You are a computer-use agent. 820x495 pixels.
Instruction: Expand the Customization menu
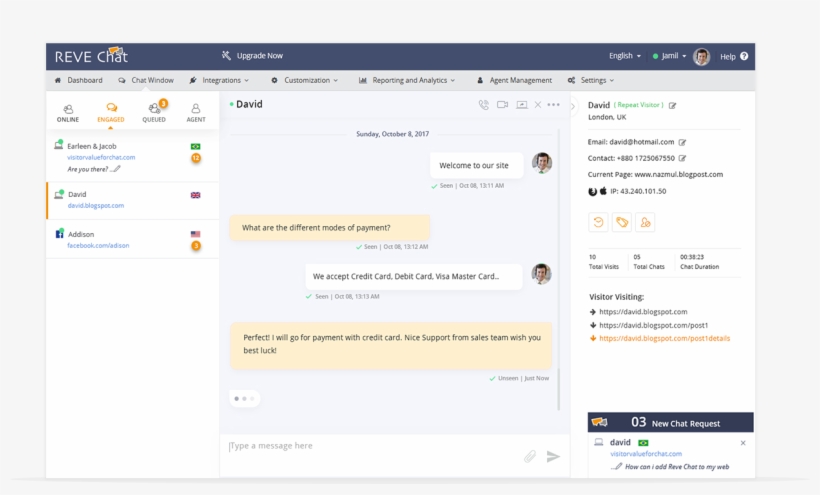click(304, 80)
